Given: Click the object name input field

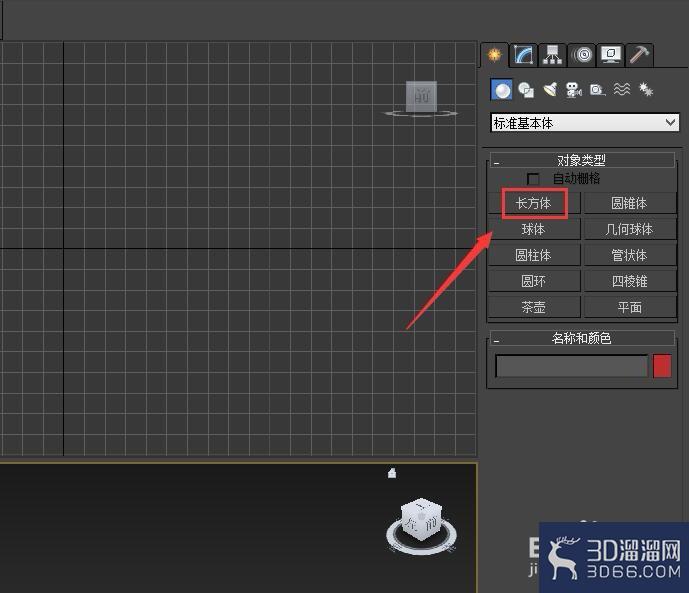Looking at the screenshot, I should tap(572, 366).
